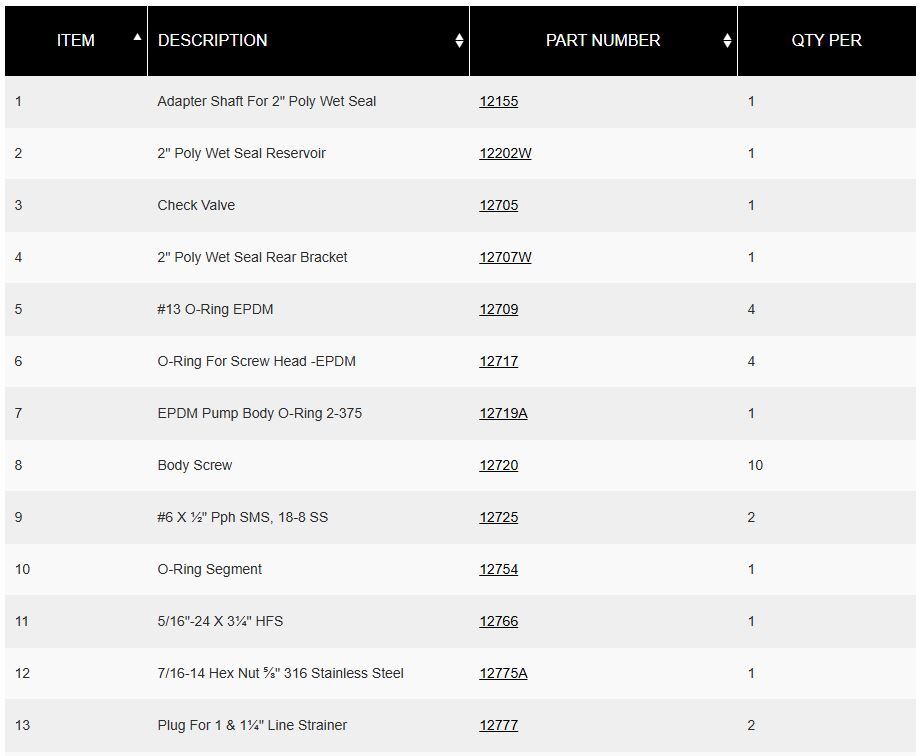The image size is (920, 756).
Task: Click part number 12766 link
Action: [498, 621]
